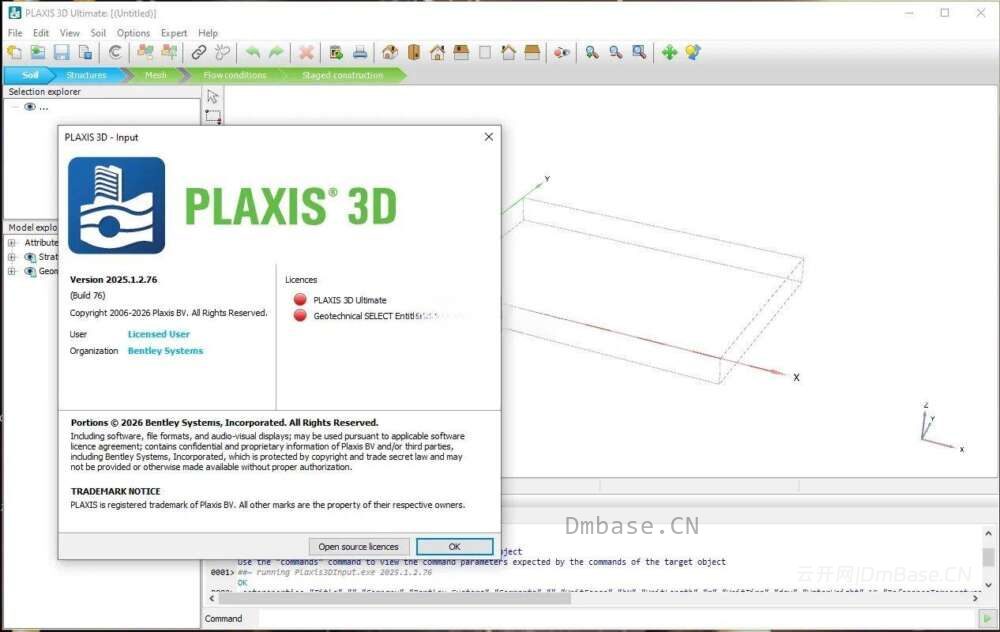Toggle the eye icon in Selection explorer

[x=29, y=107]
